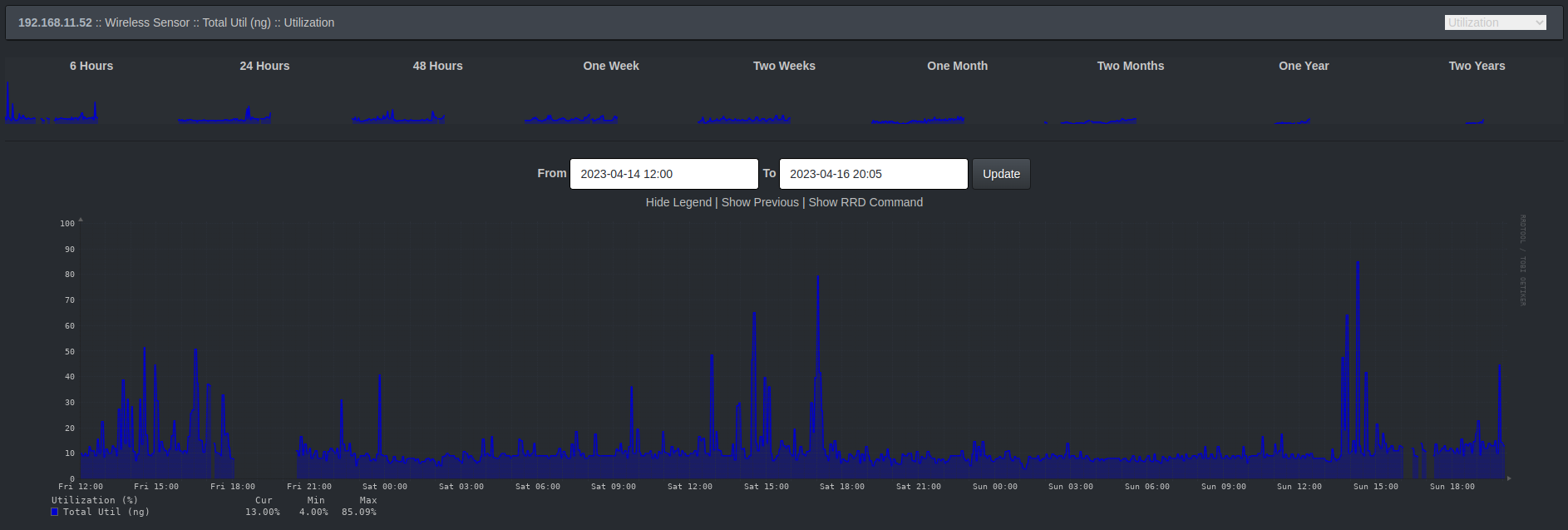Viewport: 1568px width, 530px height.
Task: View the One Year graph
Action: click(1293, 103)
